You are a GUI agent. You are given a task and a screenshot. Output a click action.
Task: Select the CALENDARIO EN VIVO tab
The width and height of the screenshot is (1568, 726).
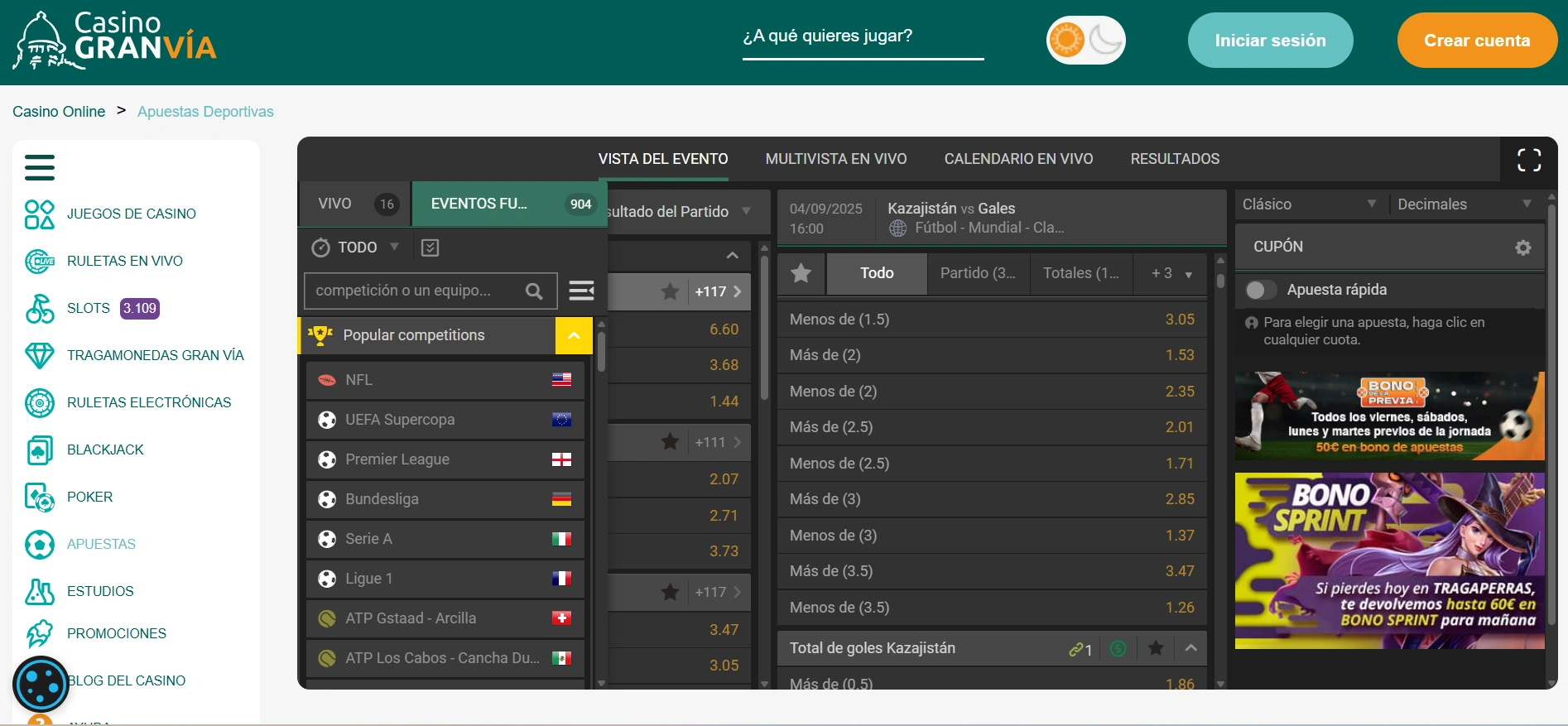[x=1018, y=159]
